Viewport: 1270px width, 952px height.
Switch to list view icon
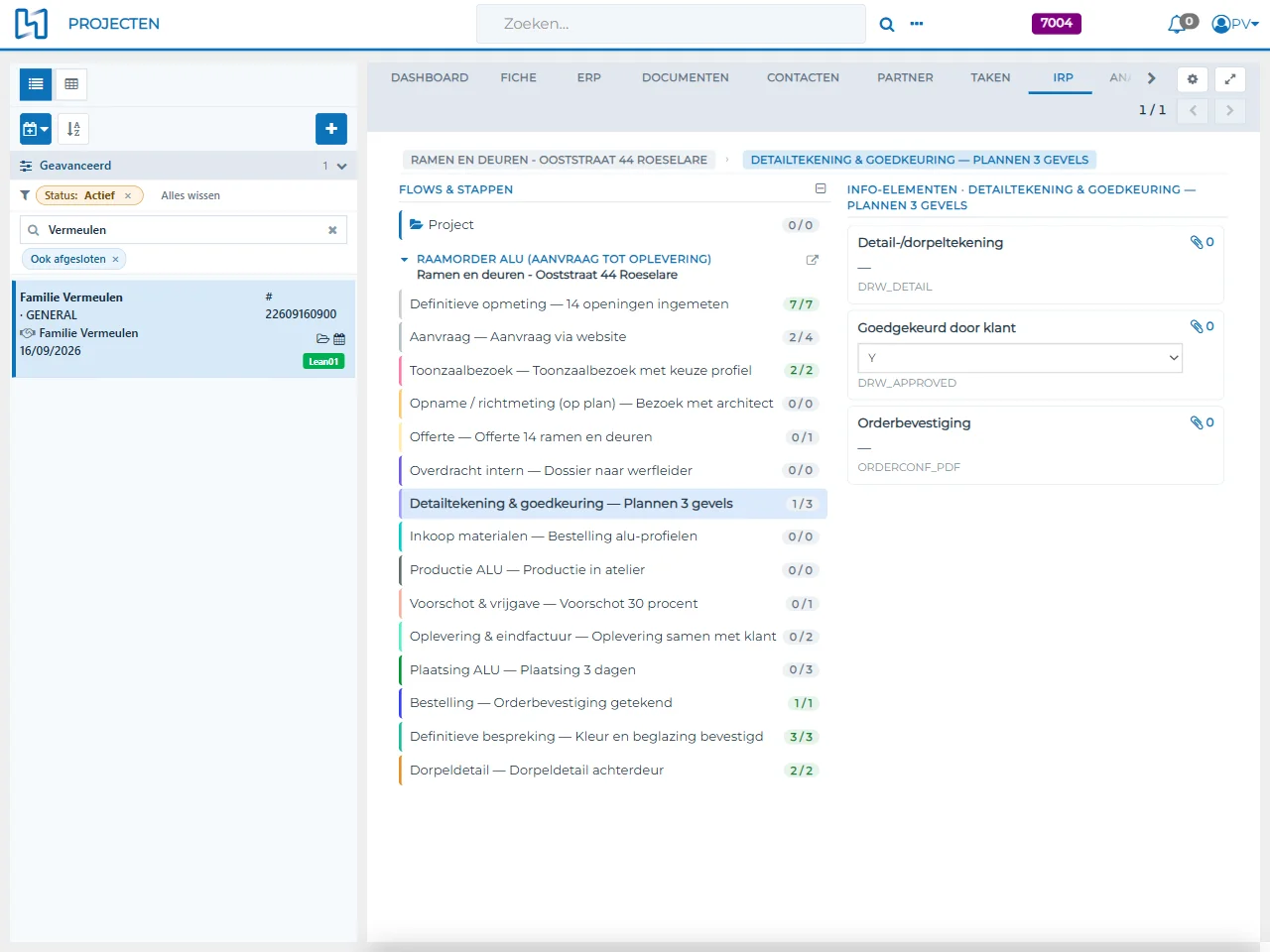tap(36, 84)
